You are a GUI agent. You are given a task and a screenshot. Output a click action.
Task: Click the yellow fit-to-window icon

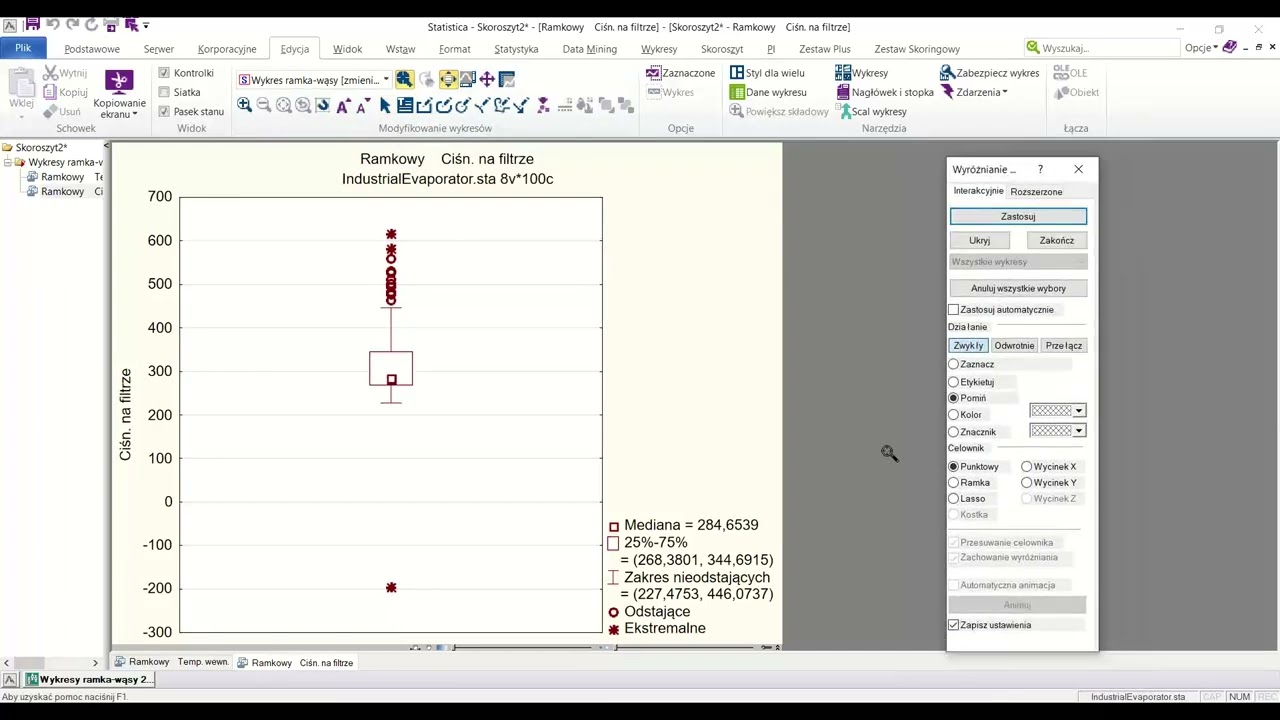coord(448,79)
